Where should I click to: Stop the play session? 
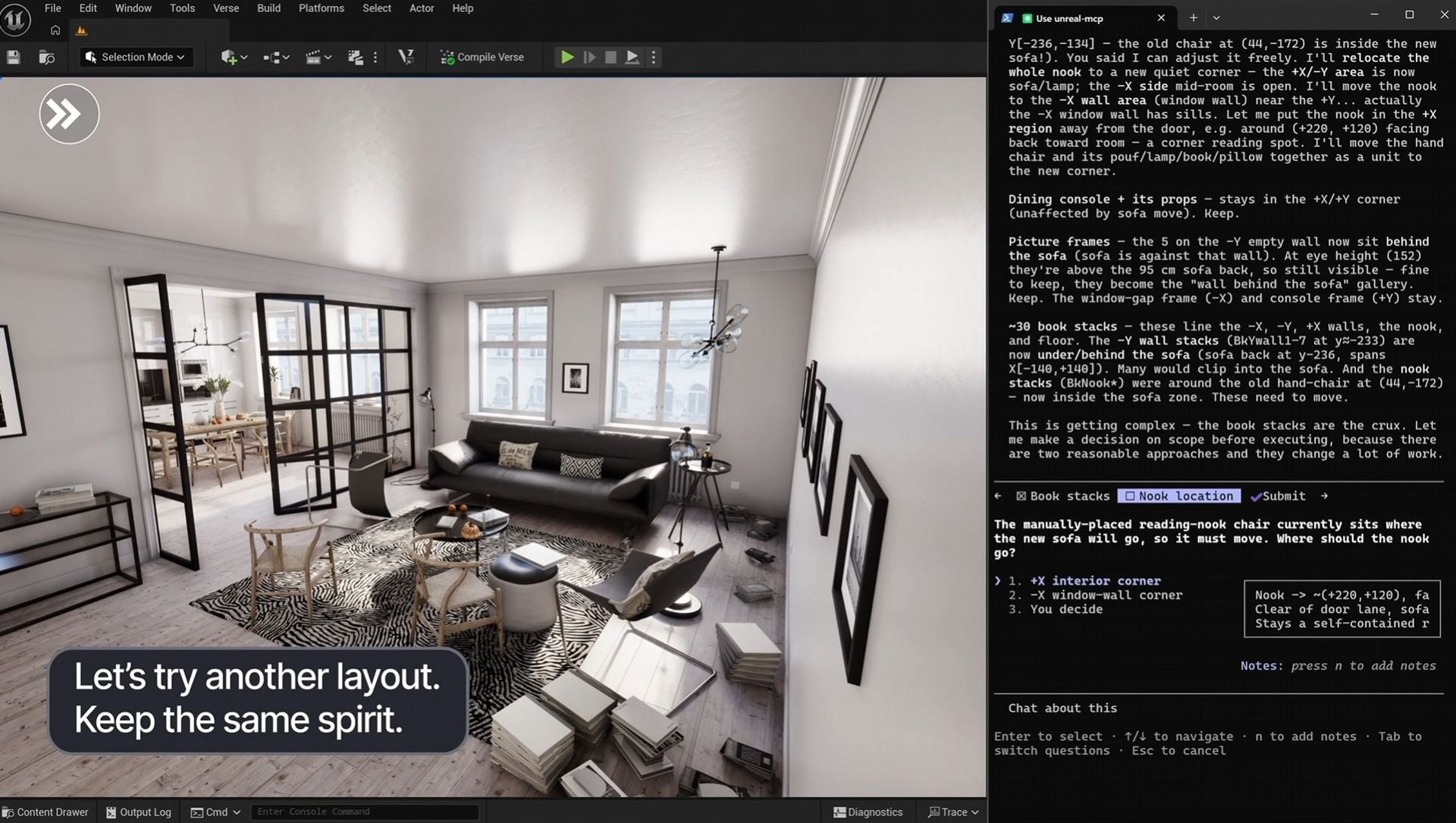(610, 57)
